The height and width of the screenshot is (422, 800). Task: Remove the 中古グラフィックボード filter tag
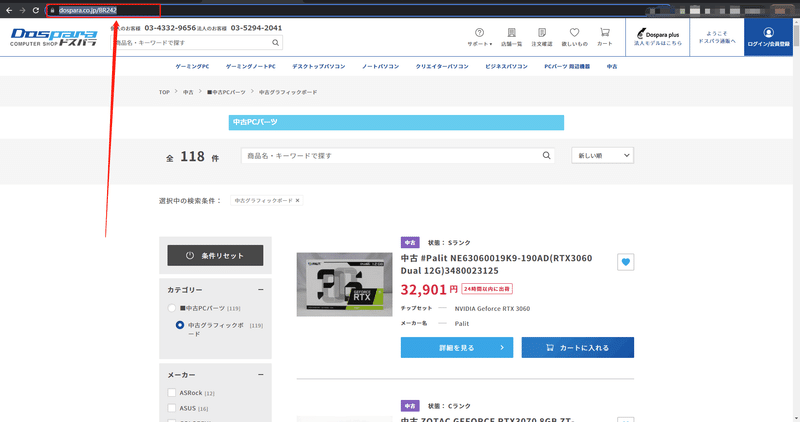pyautogui.click(x=297, y=201)
